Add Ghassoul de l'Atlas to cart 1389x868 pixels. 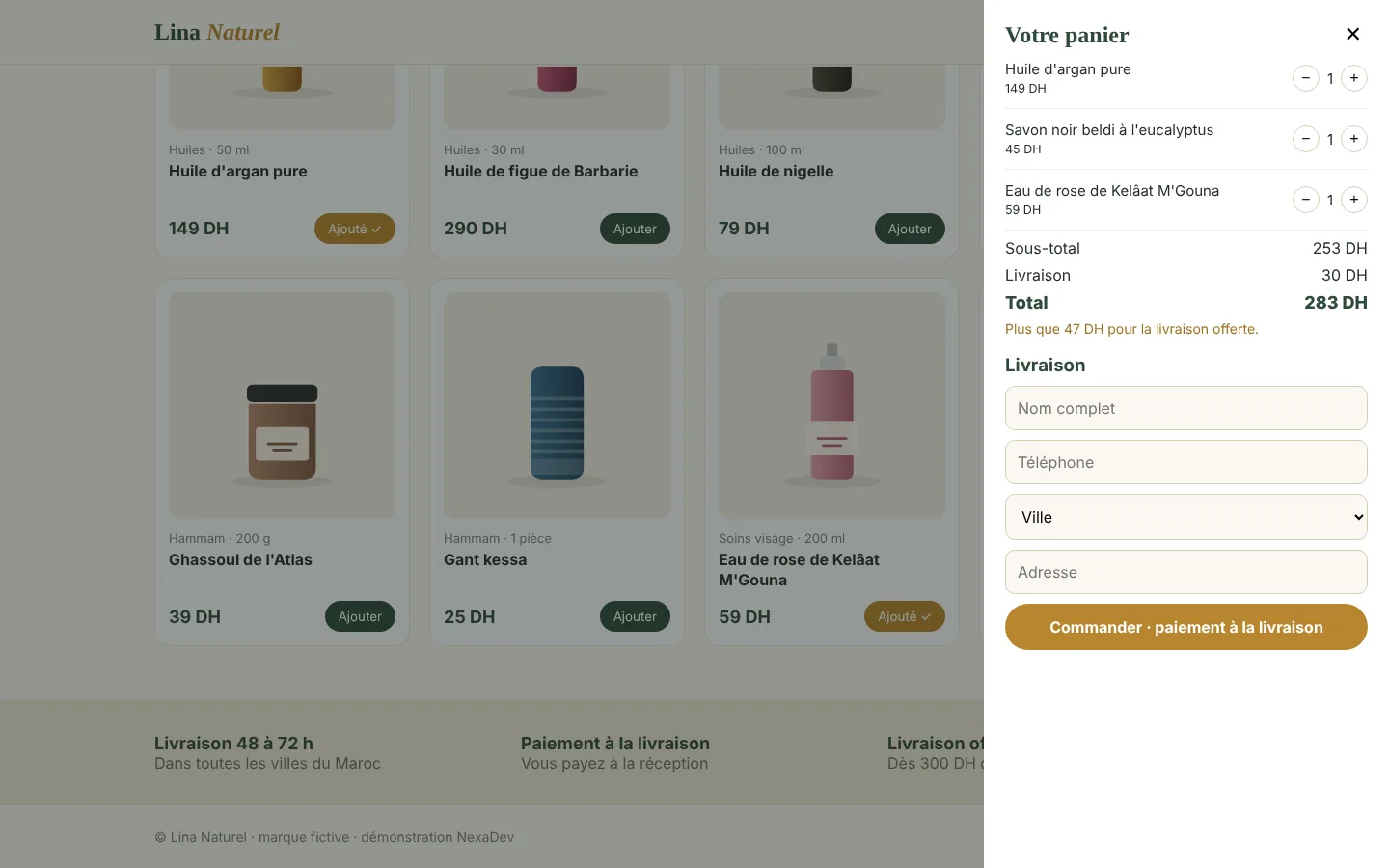(360, 616)
